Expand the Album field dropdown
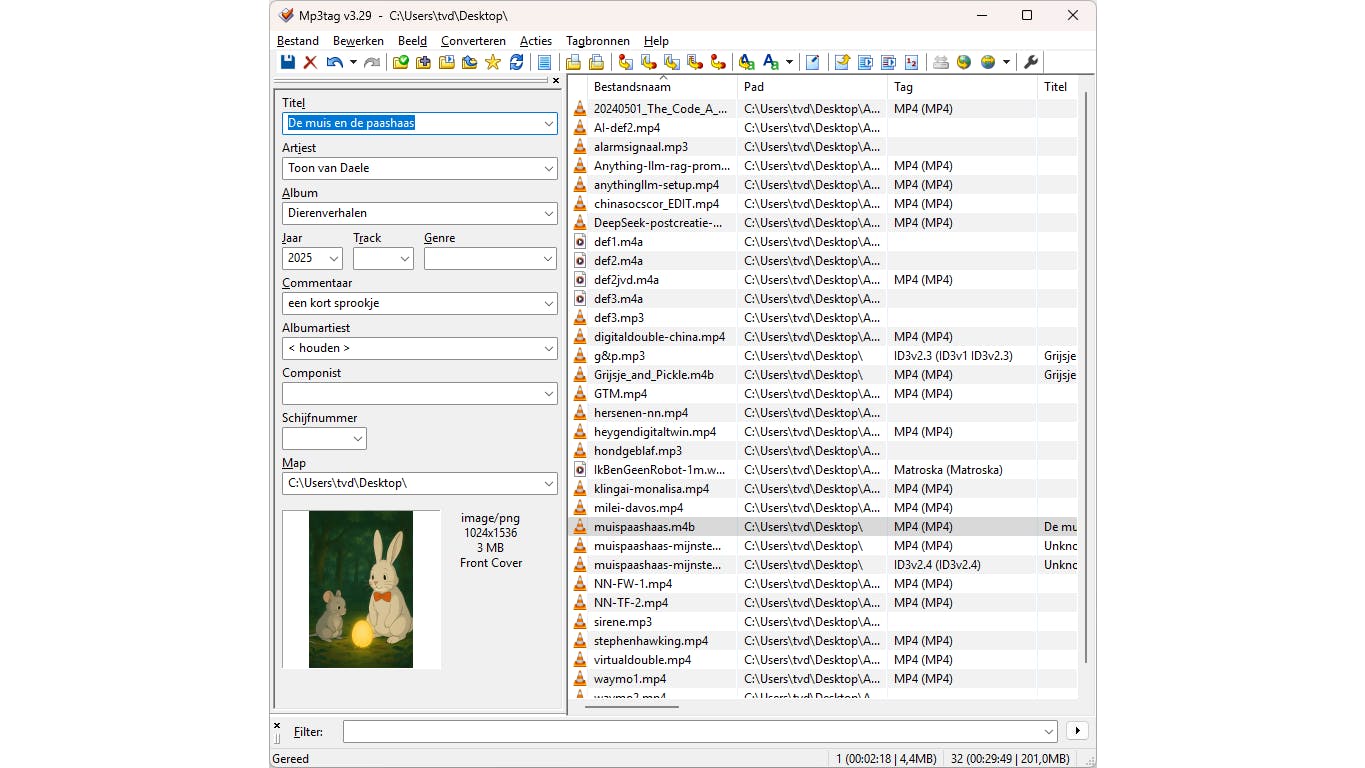This screenshot has width=1365, height=768. click(548, 213)
